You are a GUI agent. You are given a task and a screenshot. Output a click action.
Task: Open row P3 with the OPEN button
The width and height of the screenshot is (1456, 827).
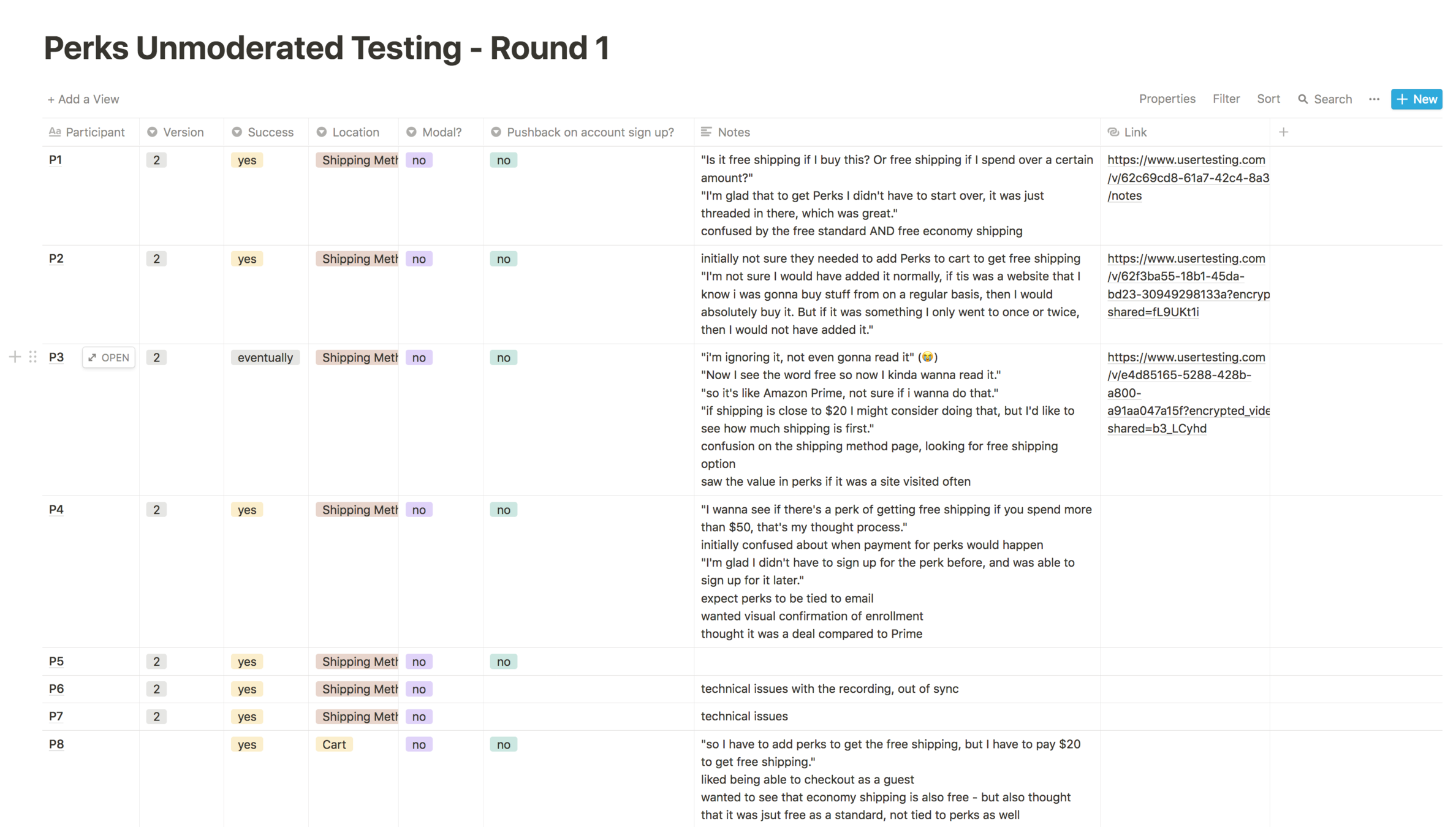tap(108, 358)
